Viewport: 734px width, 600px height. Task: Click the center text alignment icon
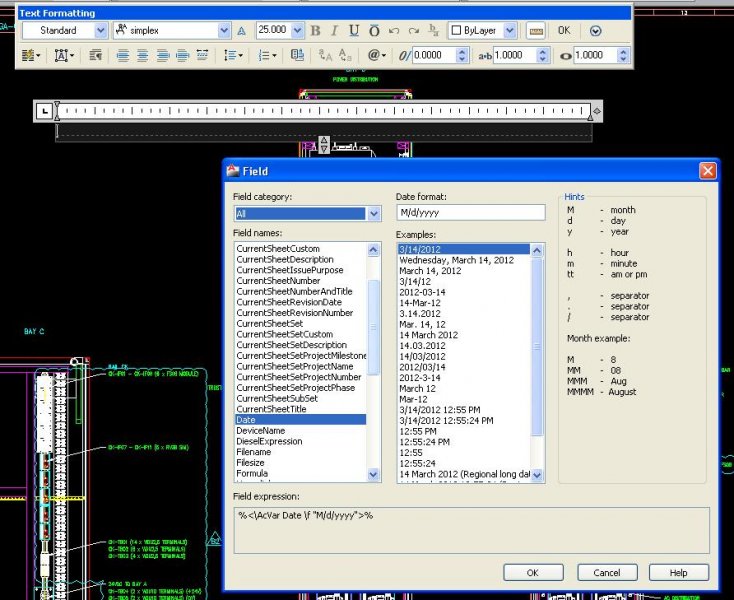pos(141,56)
